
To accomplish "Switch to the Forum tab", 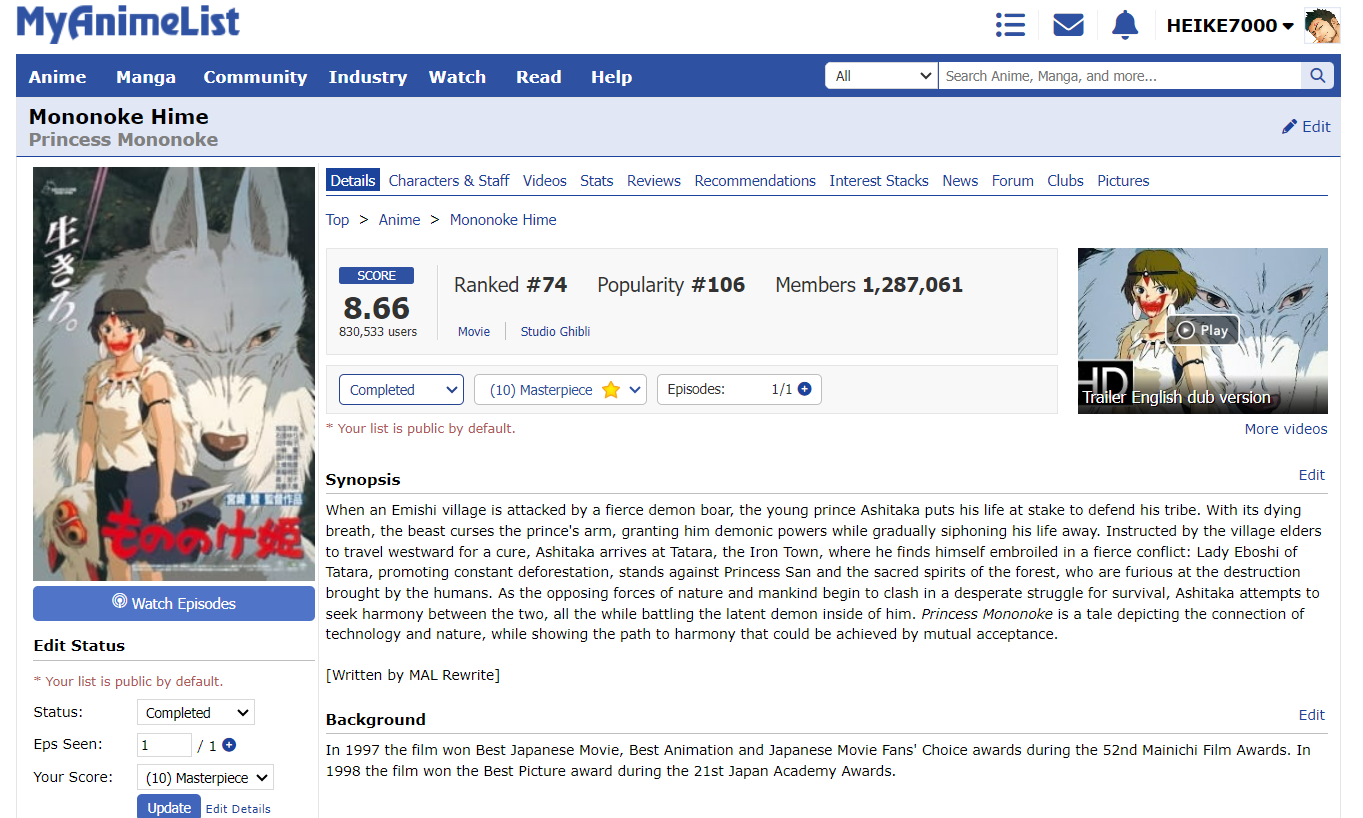I will point(1013,181).
